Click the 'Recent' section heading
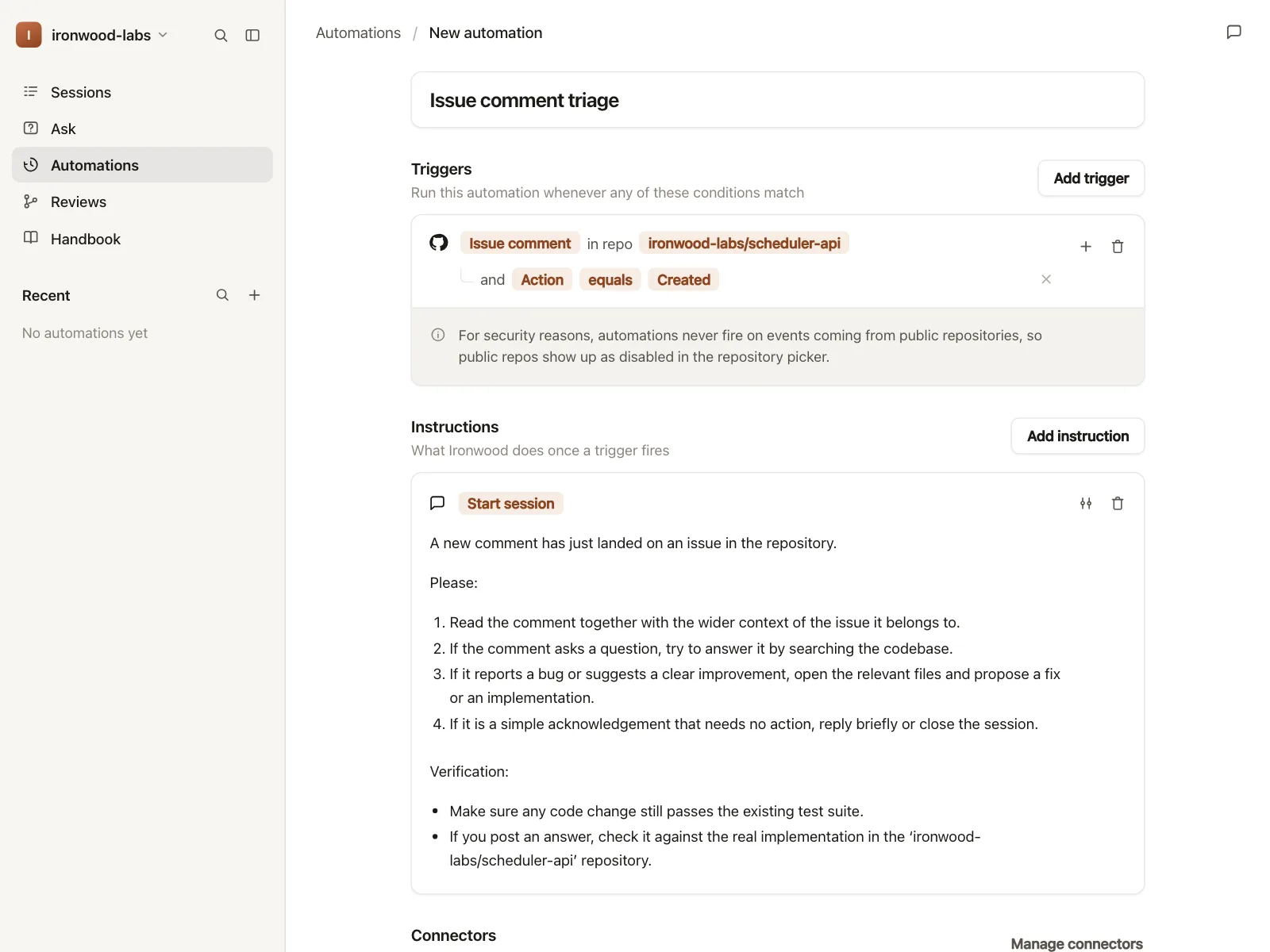The height and width of the screenshot is (952, 1270). [46, 295]
